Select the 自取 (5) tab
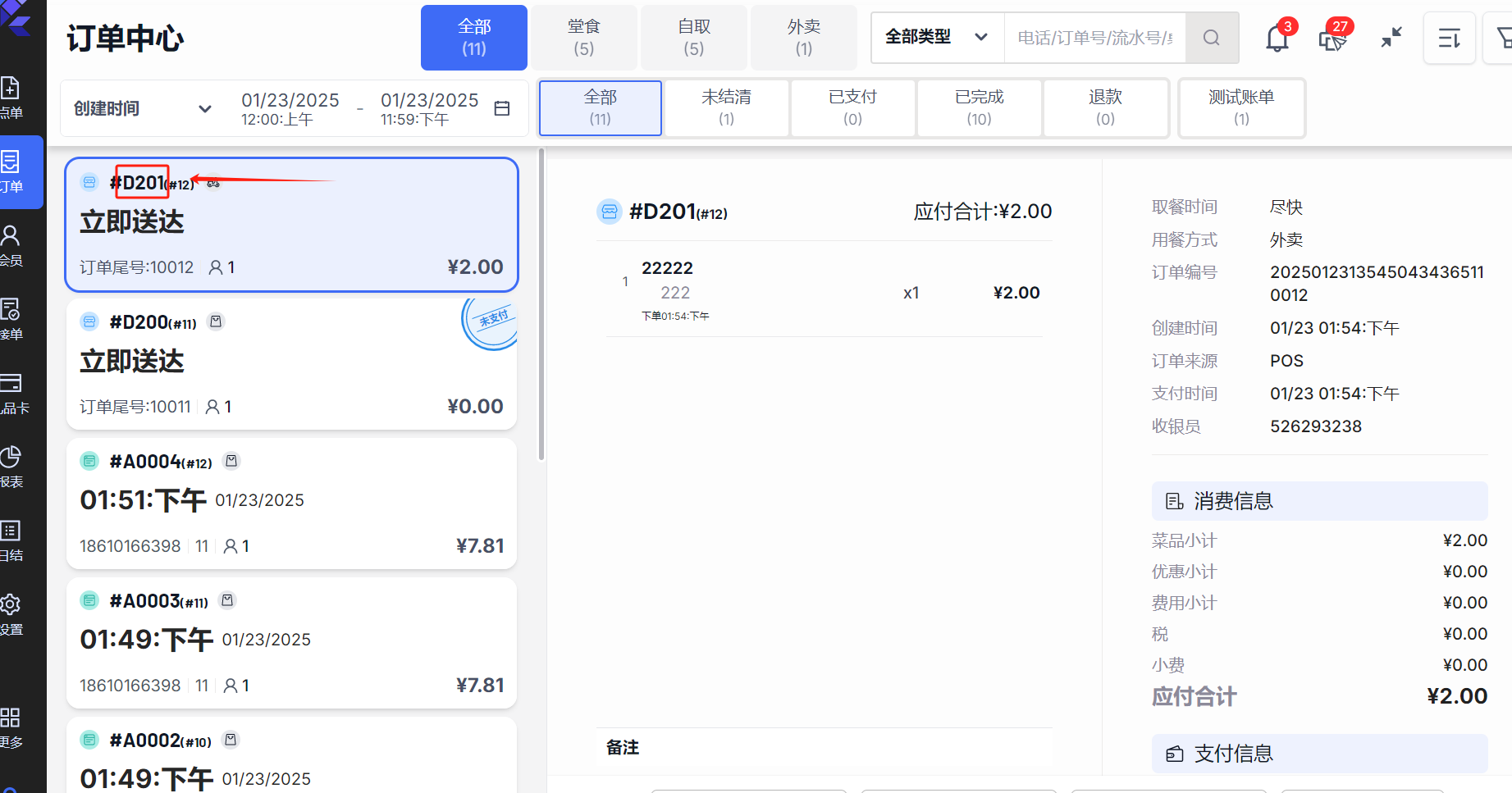The width and height of the screenshot is (1512, 793). point(694,38)
